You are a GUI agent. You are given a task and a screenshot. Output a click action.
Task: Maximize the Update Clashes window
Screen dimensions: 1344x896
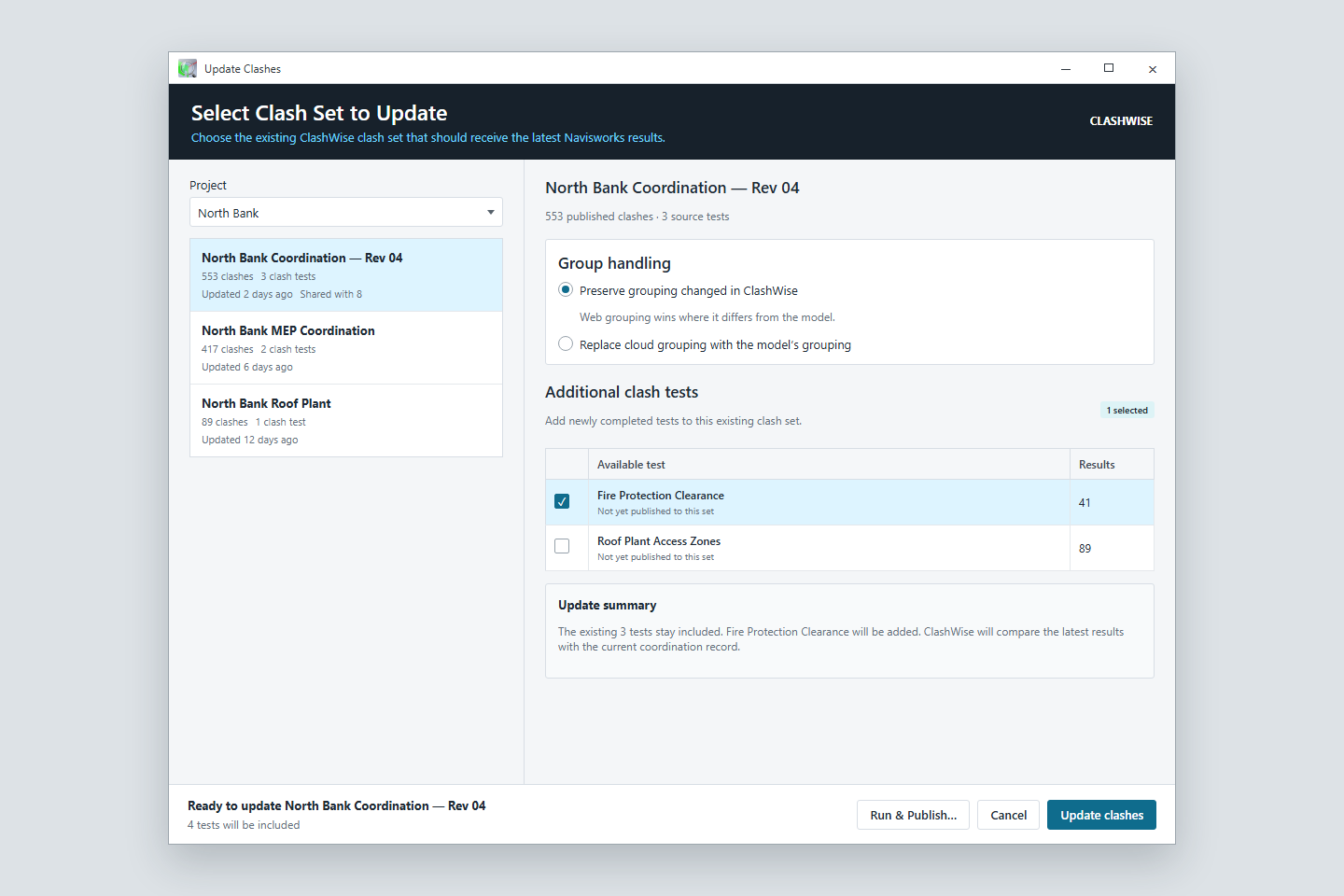click(1109, 68)
